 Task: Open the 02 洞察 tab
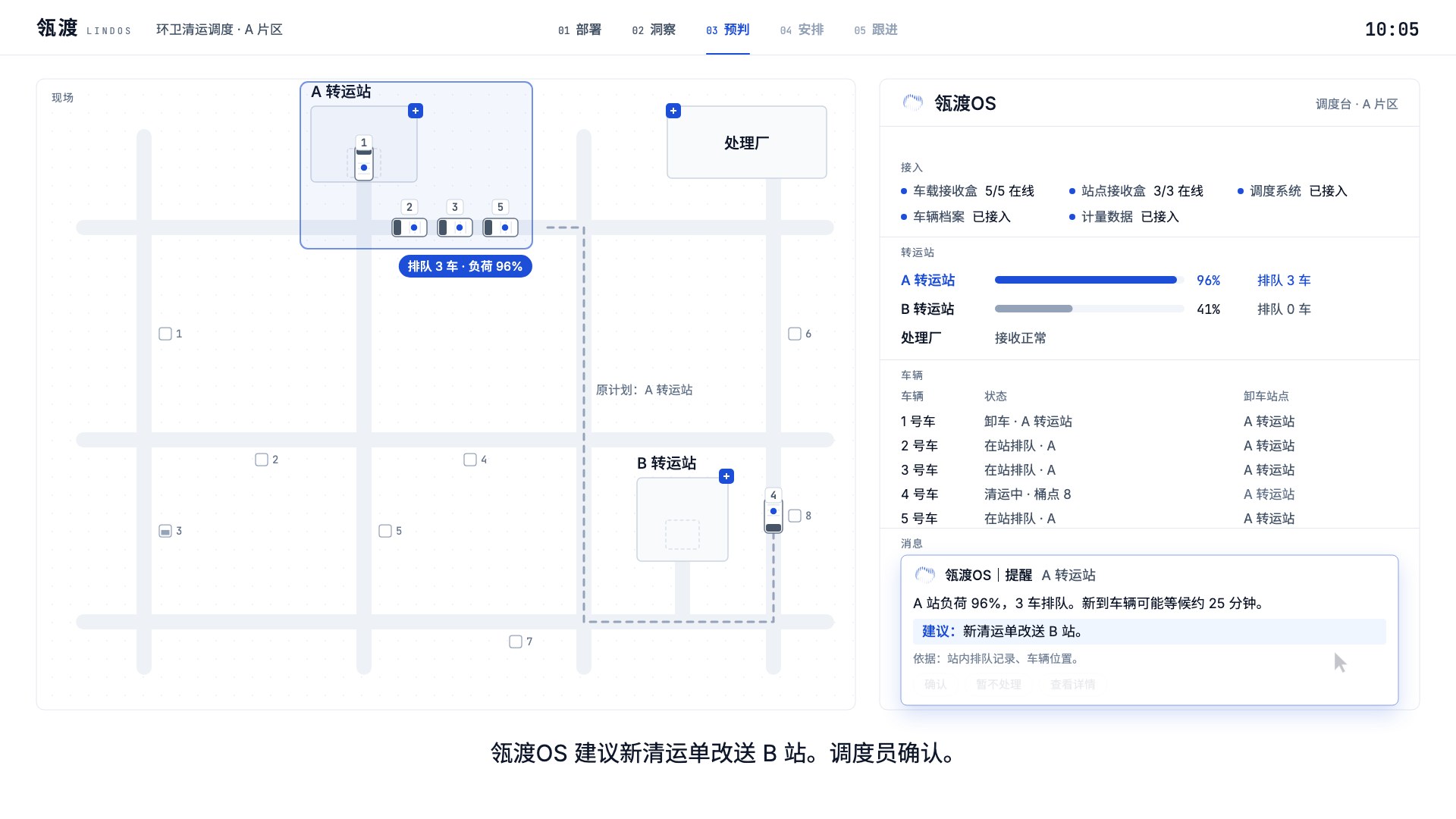(x=654, y=30)
